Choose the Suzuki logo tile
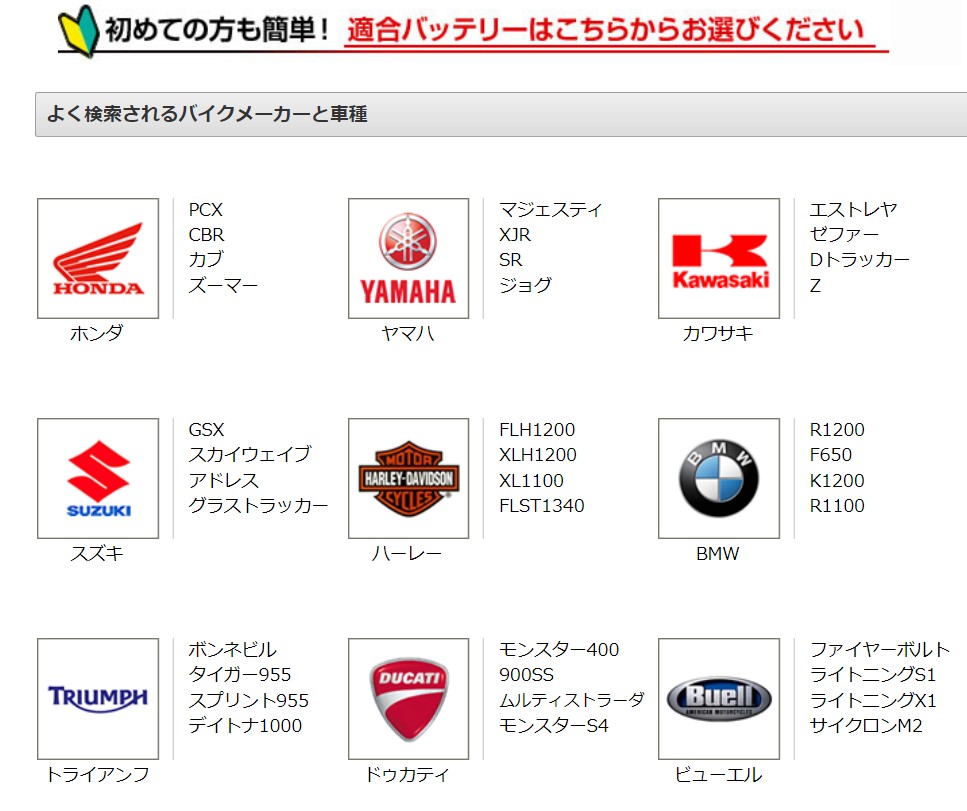The image size is (967, 811). (x=98, y=478)
